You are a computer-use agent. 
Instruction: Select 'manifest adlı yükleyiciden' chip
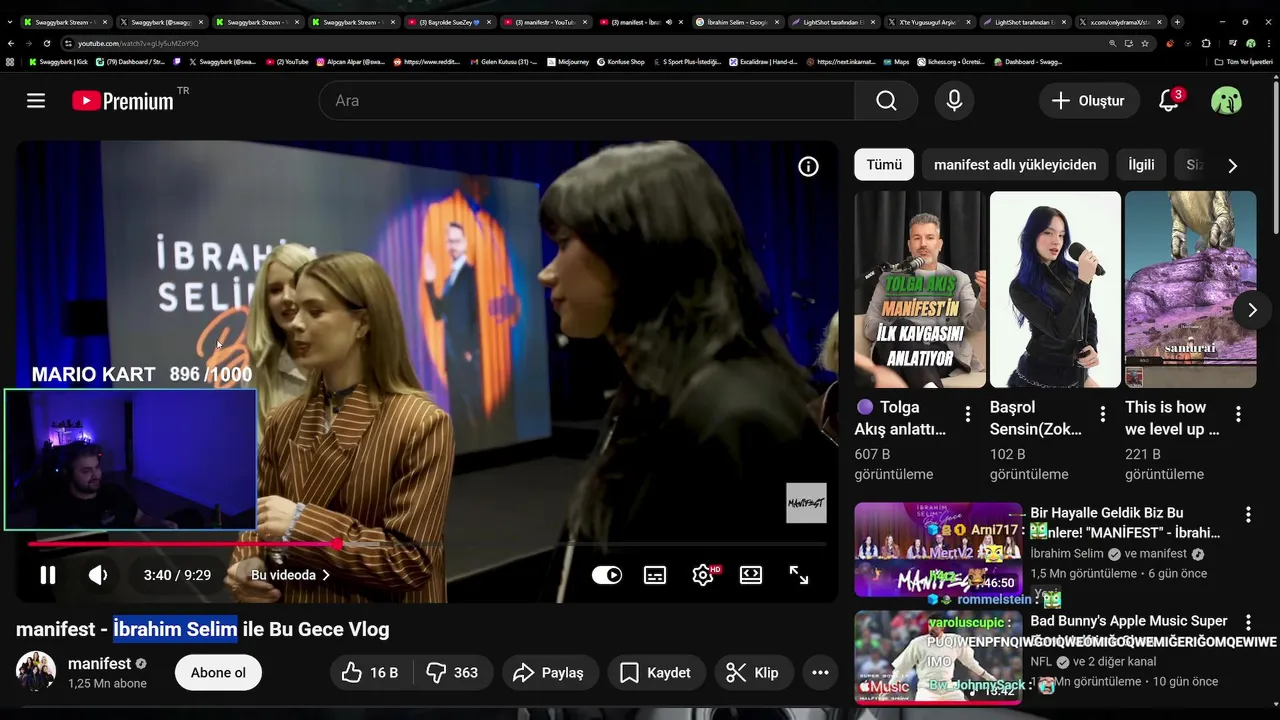pos(1015,165)
